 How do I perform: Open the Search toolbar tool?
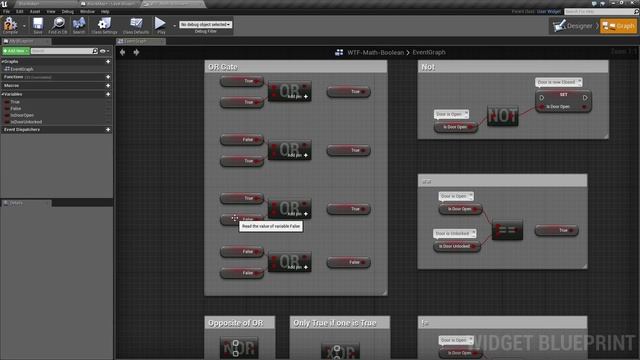[x=79, y=25]
